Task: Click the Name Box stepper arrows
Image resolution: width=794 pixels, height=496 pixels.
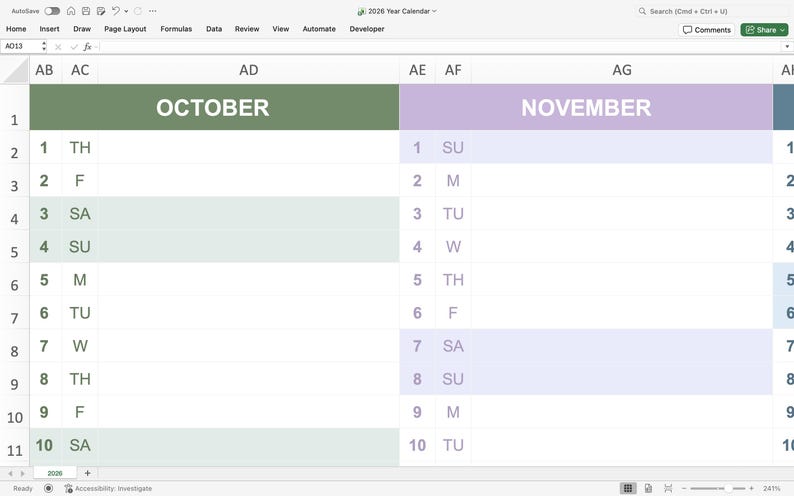Action: [44, 46]
